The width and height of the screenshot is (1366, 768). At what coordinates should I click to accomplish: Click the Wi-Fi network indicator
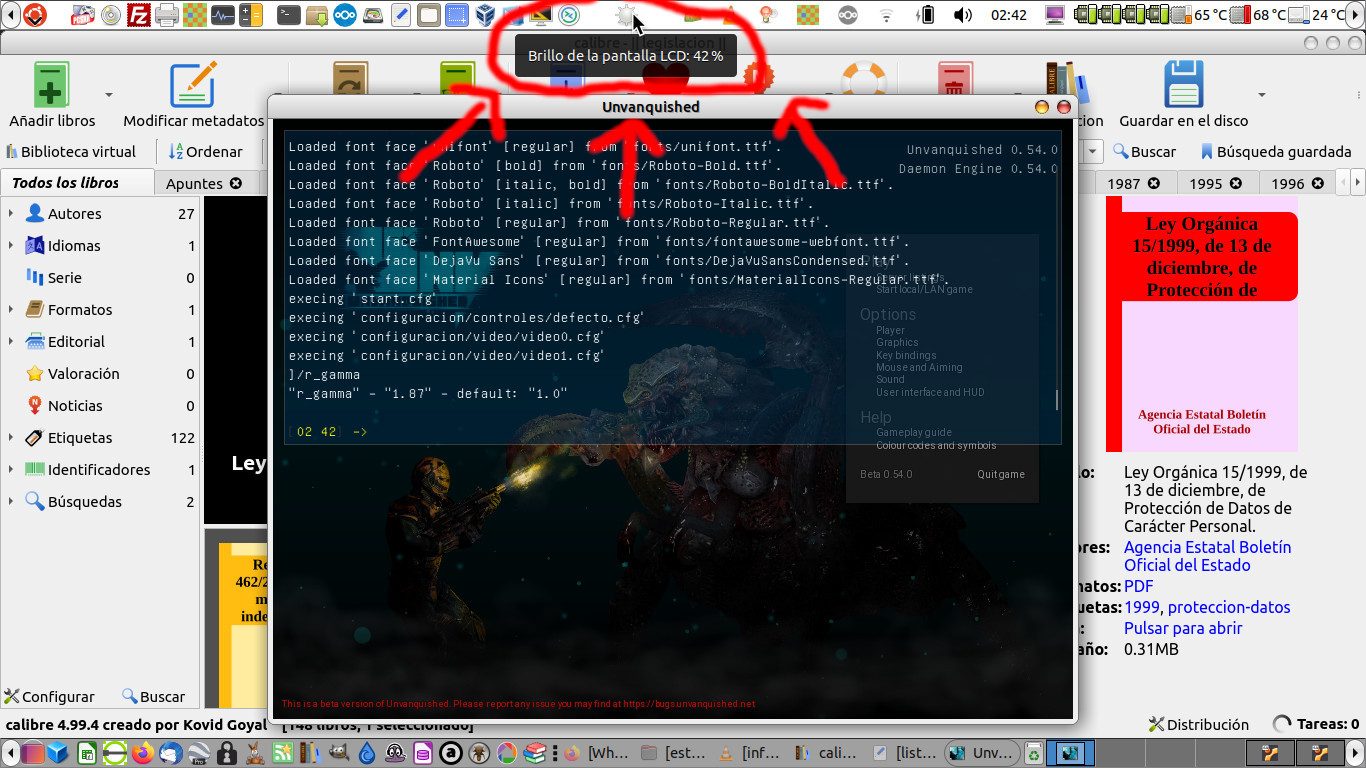[x=887, y=15]
